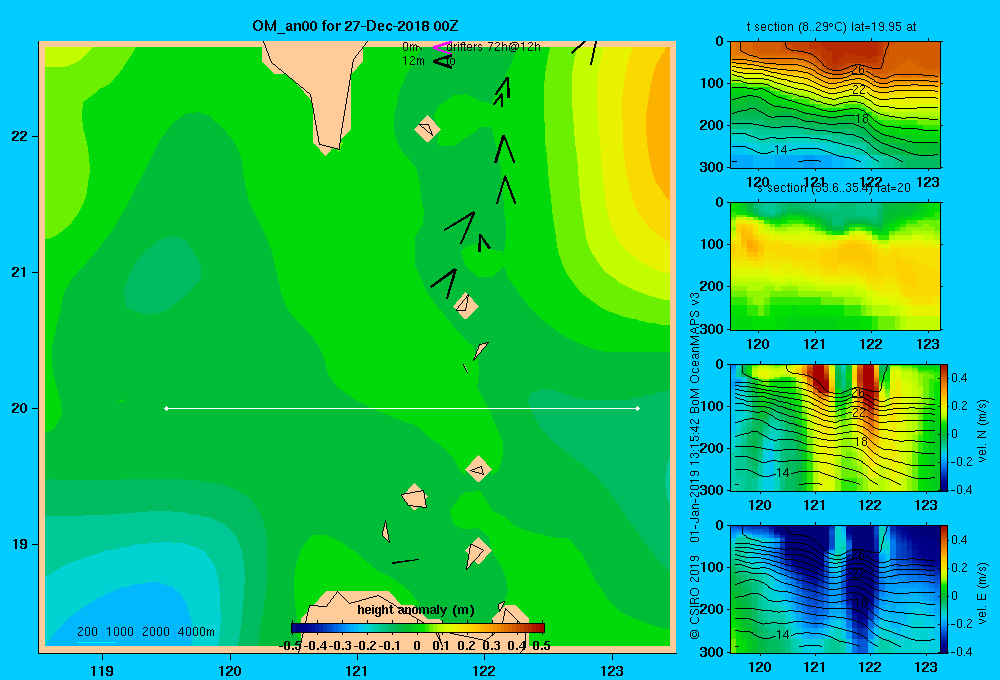Viewport: 1000px width, 680px height.
Task: Click the "vel. N (m/s)" axis label
Action: pyautogui.click(x=982, y=431)
